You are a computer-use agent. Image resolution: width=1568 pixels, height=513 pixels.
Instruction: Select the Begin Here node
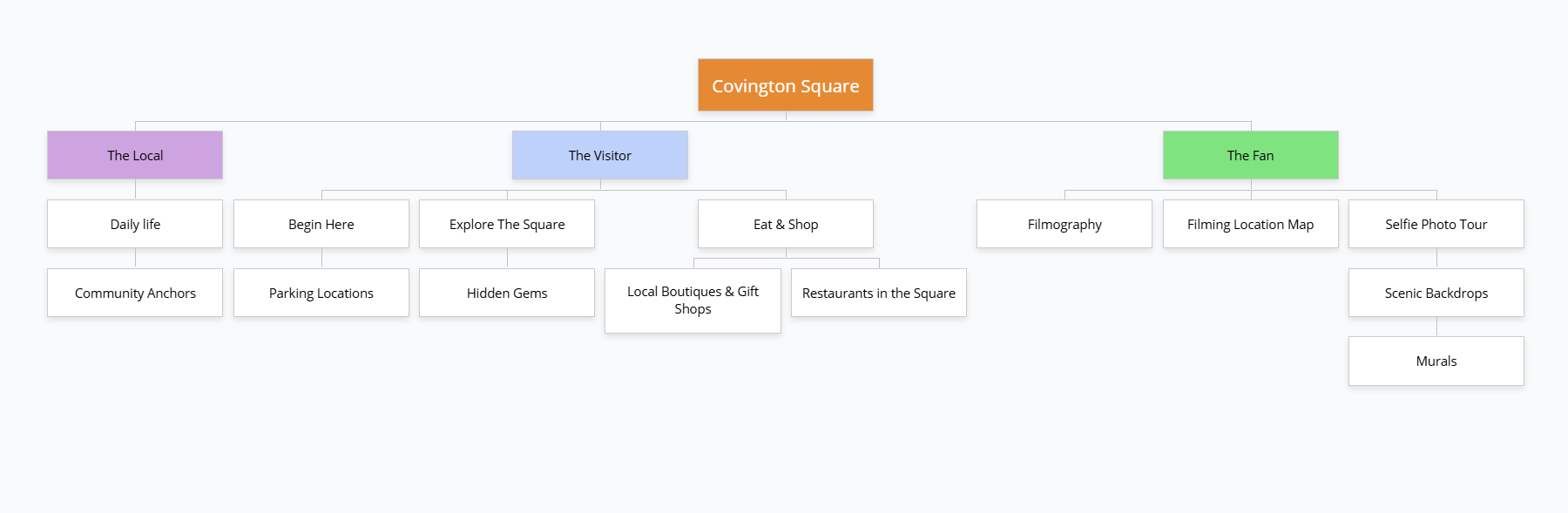tap(321, 224)
